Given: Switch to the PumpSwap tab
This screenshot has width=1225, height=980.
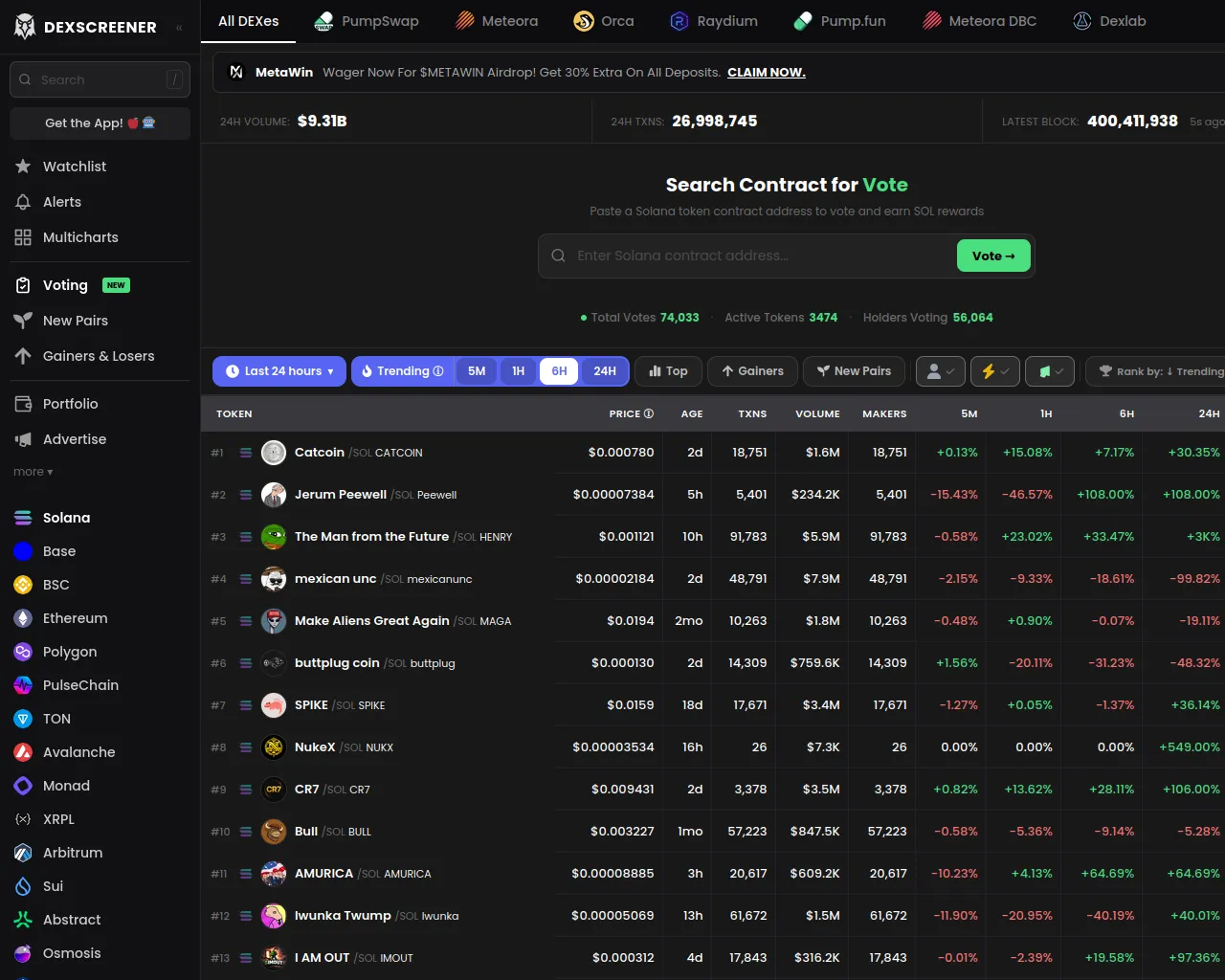Looking at the screenshot, I should coord(367,21).
